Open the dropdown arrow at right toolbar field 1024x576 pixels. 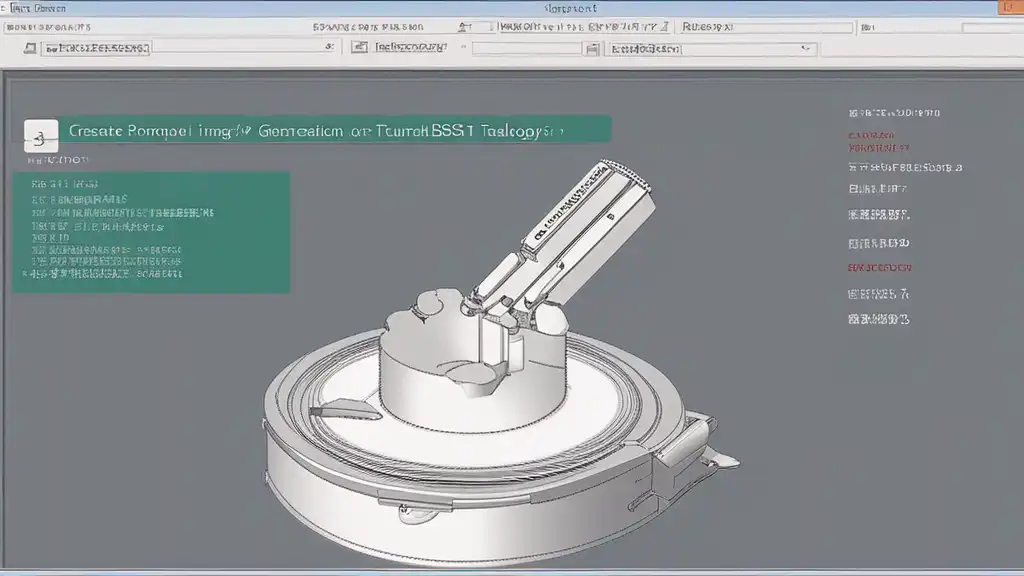click(x=802, y=47)
